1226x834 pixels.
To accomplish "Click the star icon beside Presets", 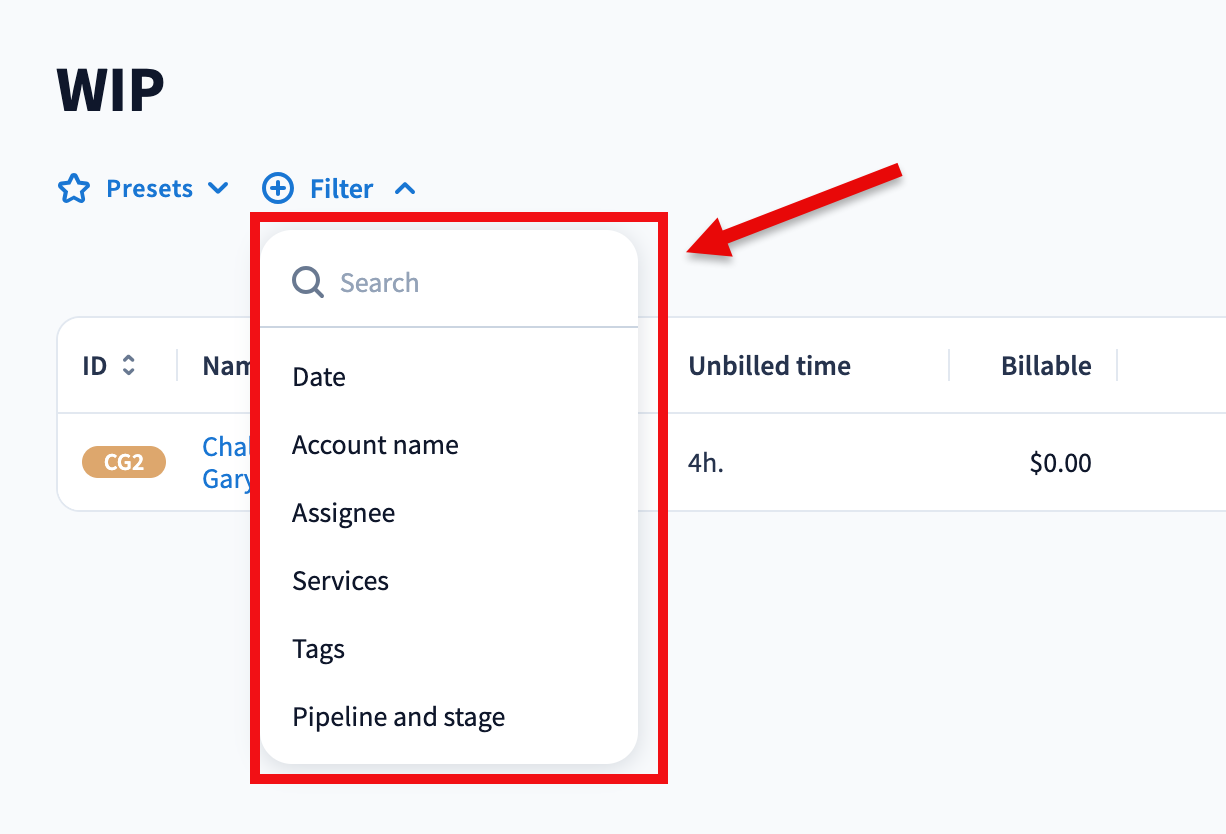I will coord(74,189).
